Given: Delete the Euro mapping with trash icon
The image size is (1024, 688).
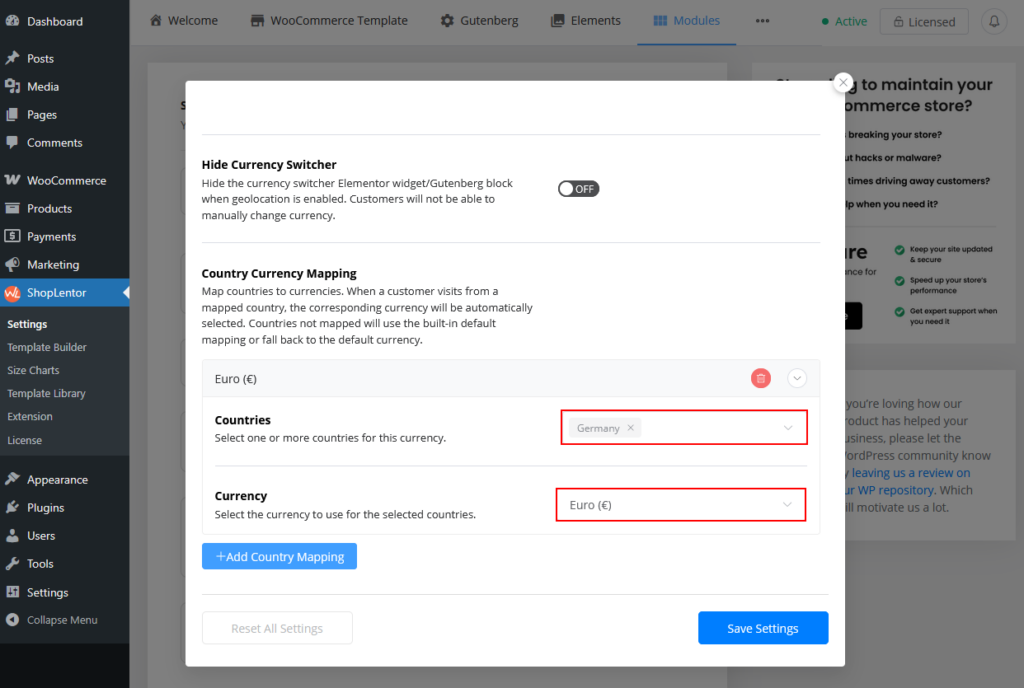Looking at the screenshot, I should (761, 378).
